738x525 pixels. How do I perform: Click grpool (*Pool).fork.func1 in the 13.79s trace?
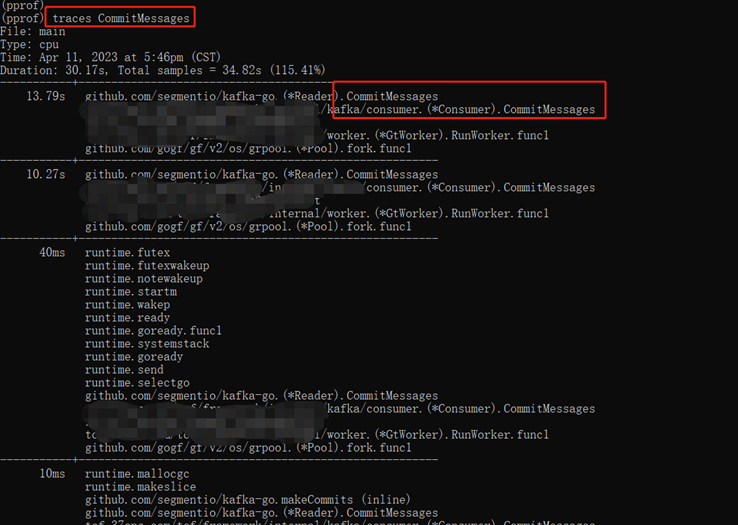[249, 149]
